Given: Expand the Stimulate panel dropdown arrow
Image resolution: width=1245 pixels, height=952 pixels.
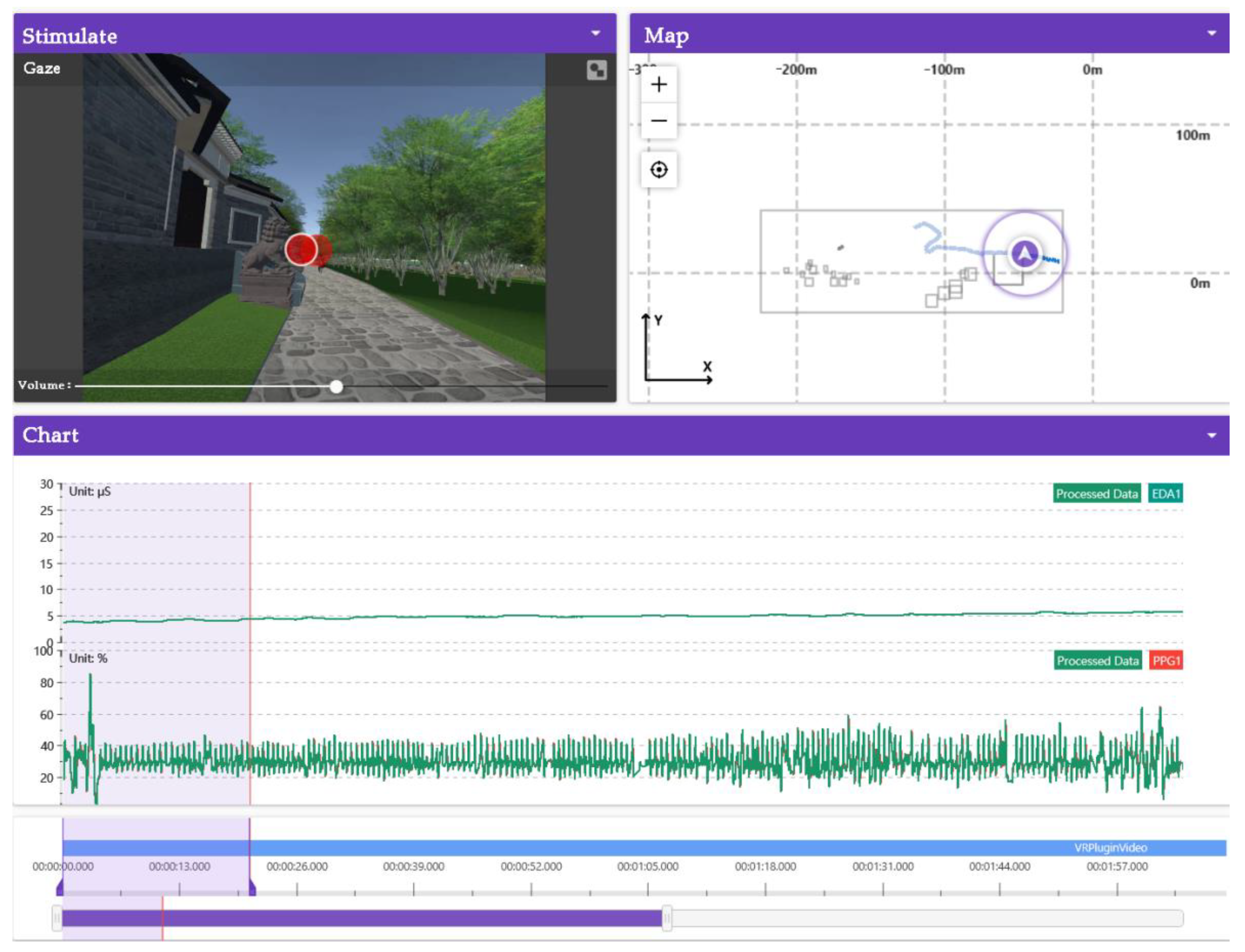Looking at the screenshot, I should 595,33.
